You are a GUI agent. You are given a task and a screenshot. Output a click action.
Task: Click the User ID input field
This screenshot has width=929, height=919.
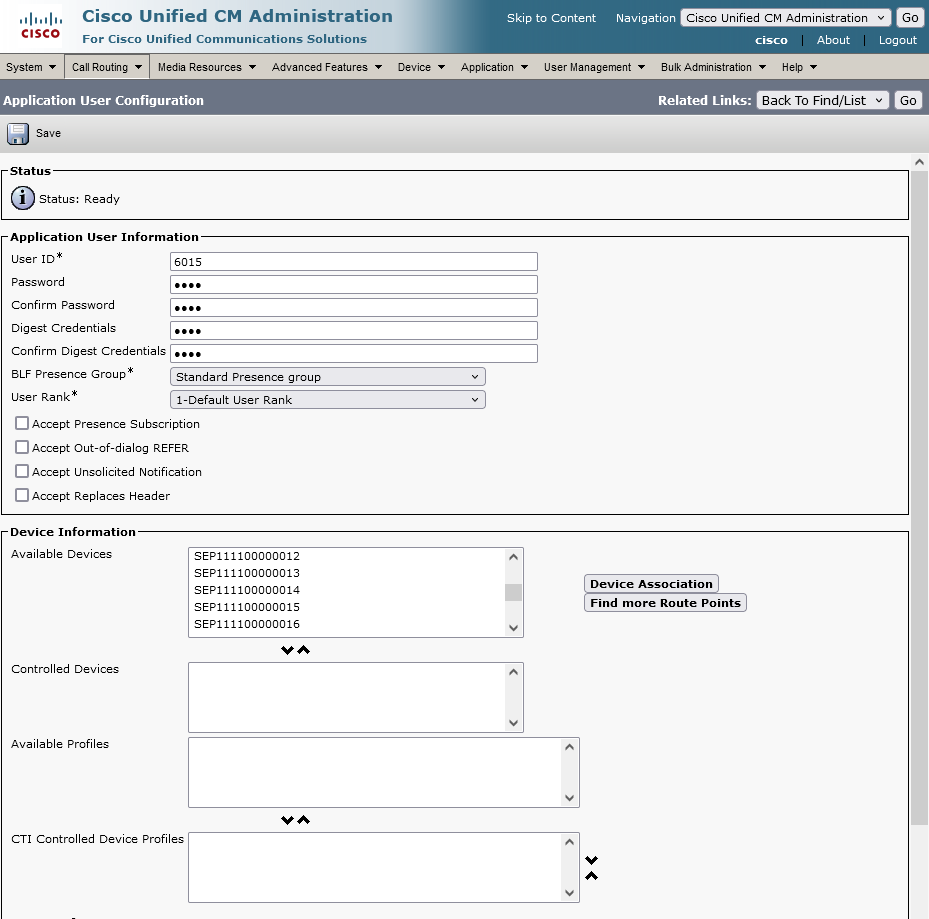click(x=354, y=262)
